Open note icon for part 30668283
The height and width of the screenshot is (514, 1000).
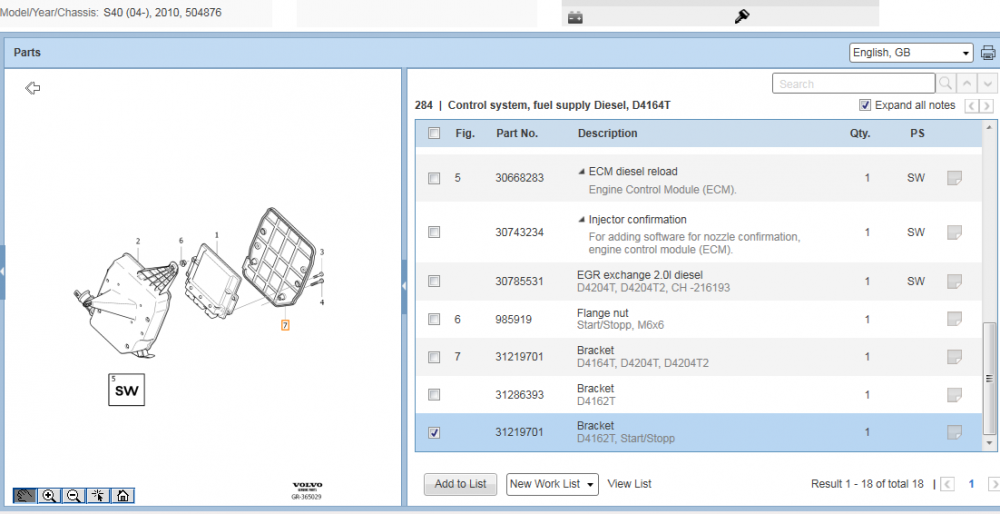954,178
